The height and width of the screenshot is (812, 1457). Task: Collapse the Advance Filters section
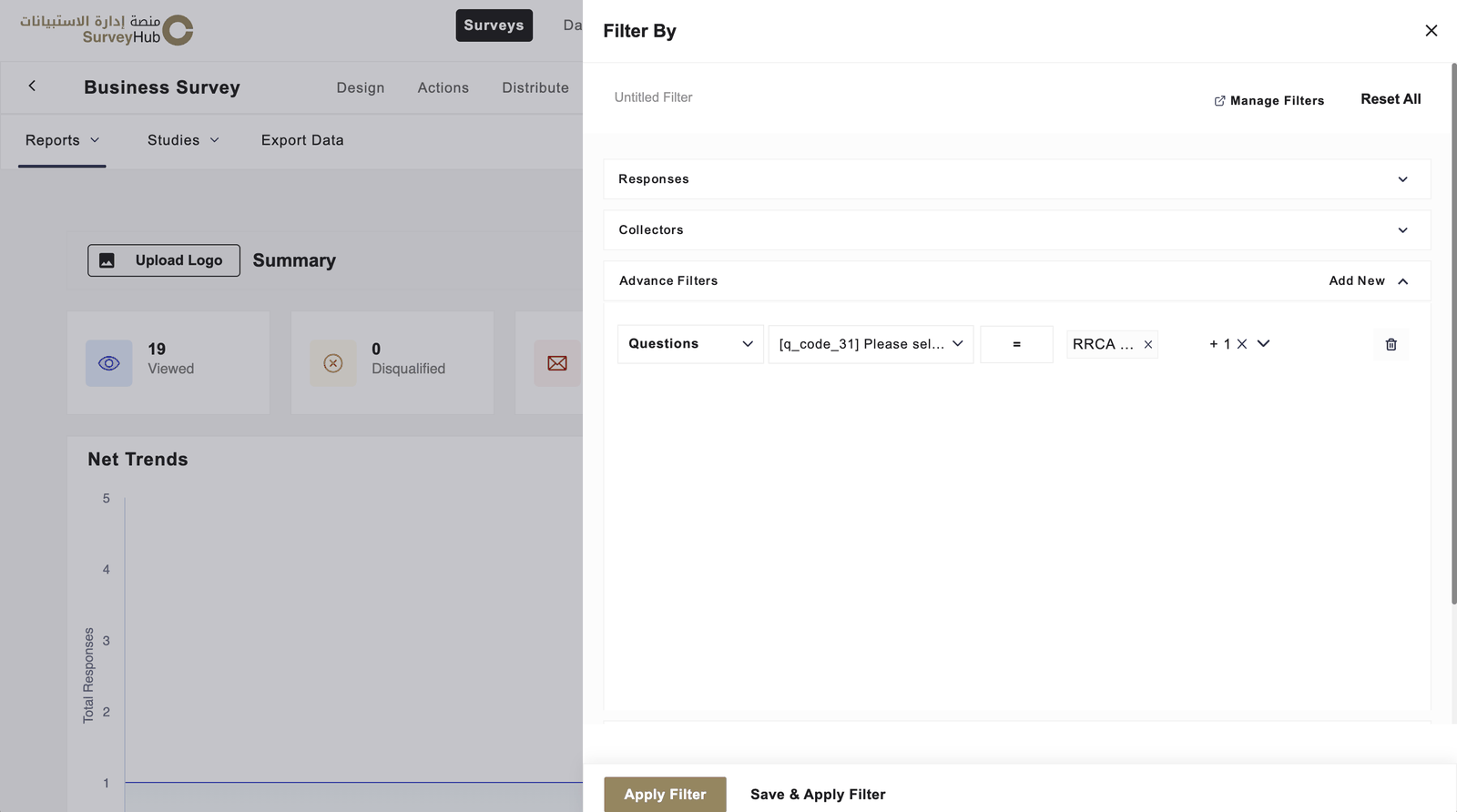click(x=1402, y=281)
